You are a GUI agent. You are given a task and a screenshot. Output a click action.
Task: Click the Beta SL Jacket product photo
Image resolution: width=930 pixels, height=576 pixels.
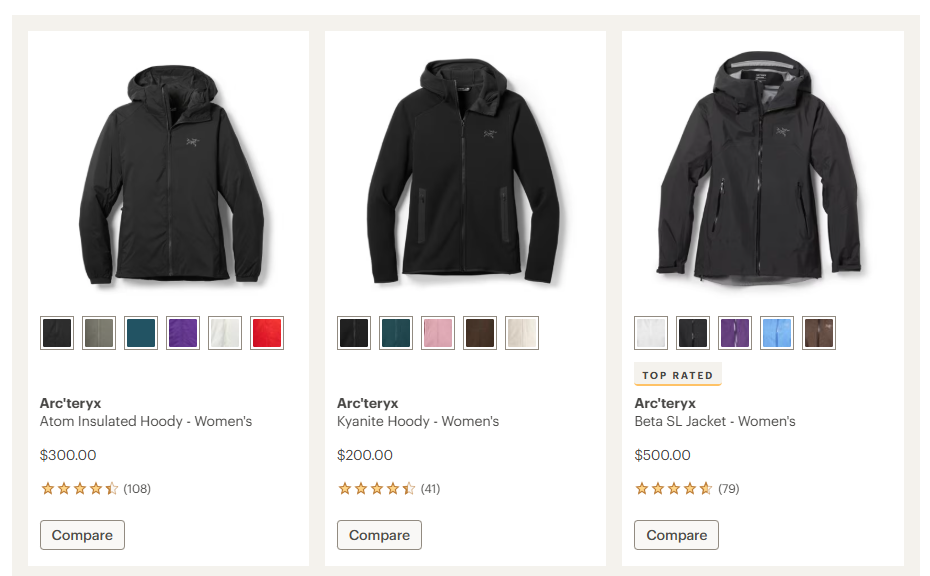pos(762,170)
